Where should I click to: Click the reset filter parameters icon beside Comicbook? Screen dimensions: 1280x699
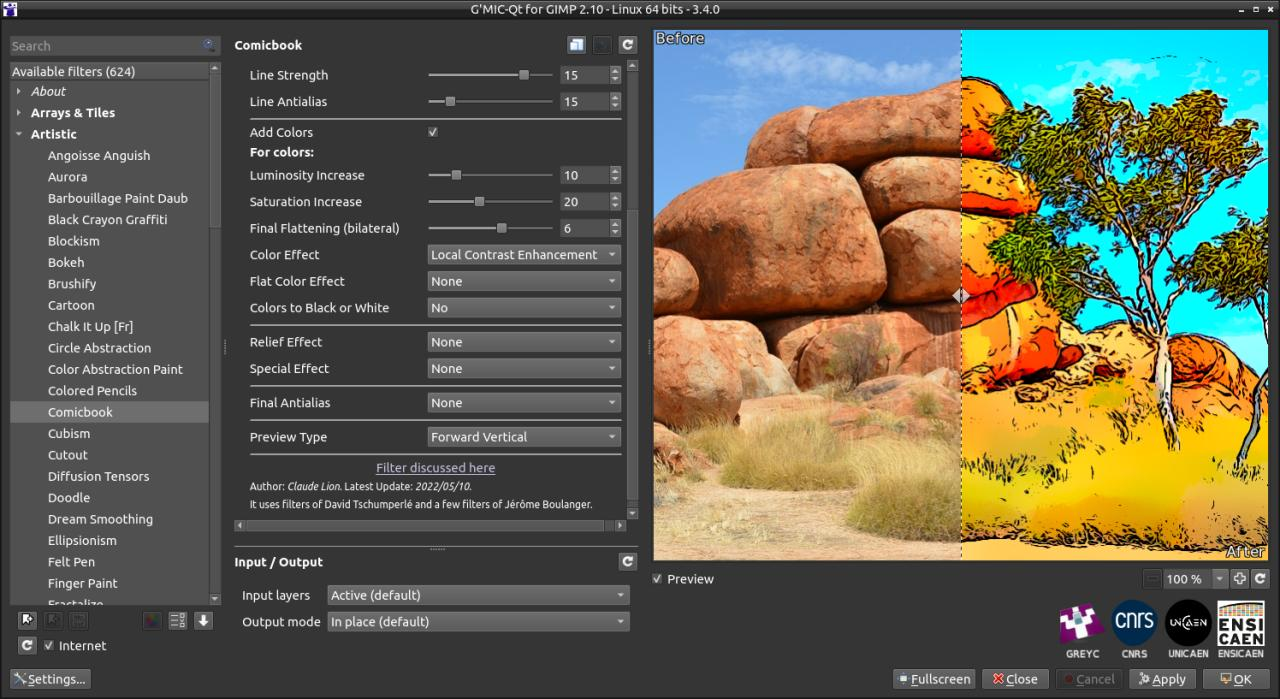(628, 44)
